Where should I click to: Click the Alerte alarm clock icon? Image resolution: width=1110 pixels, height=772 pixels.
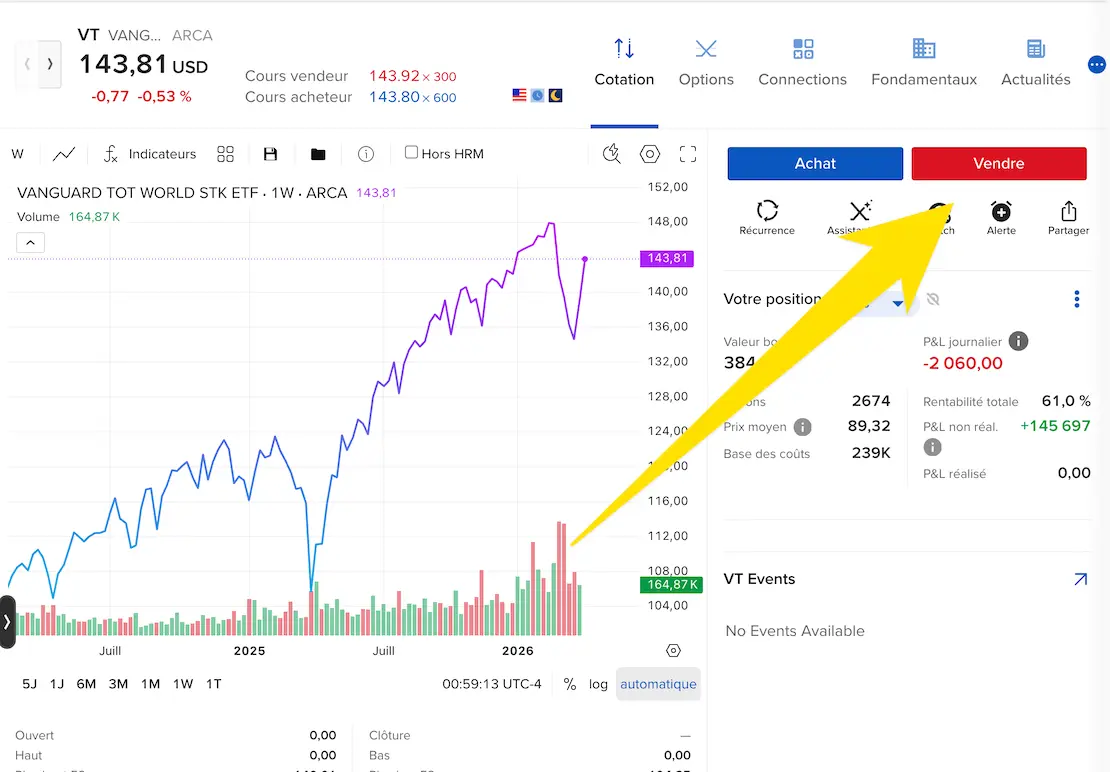click(x=1001, y=212)
